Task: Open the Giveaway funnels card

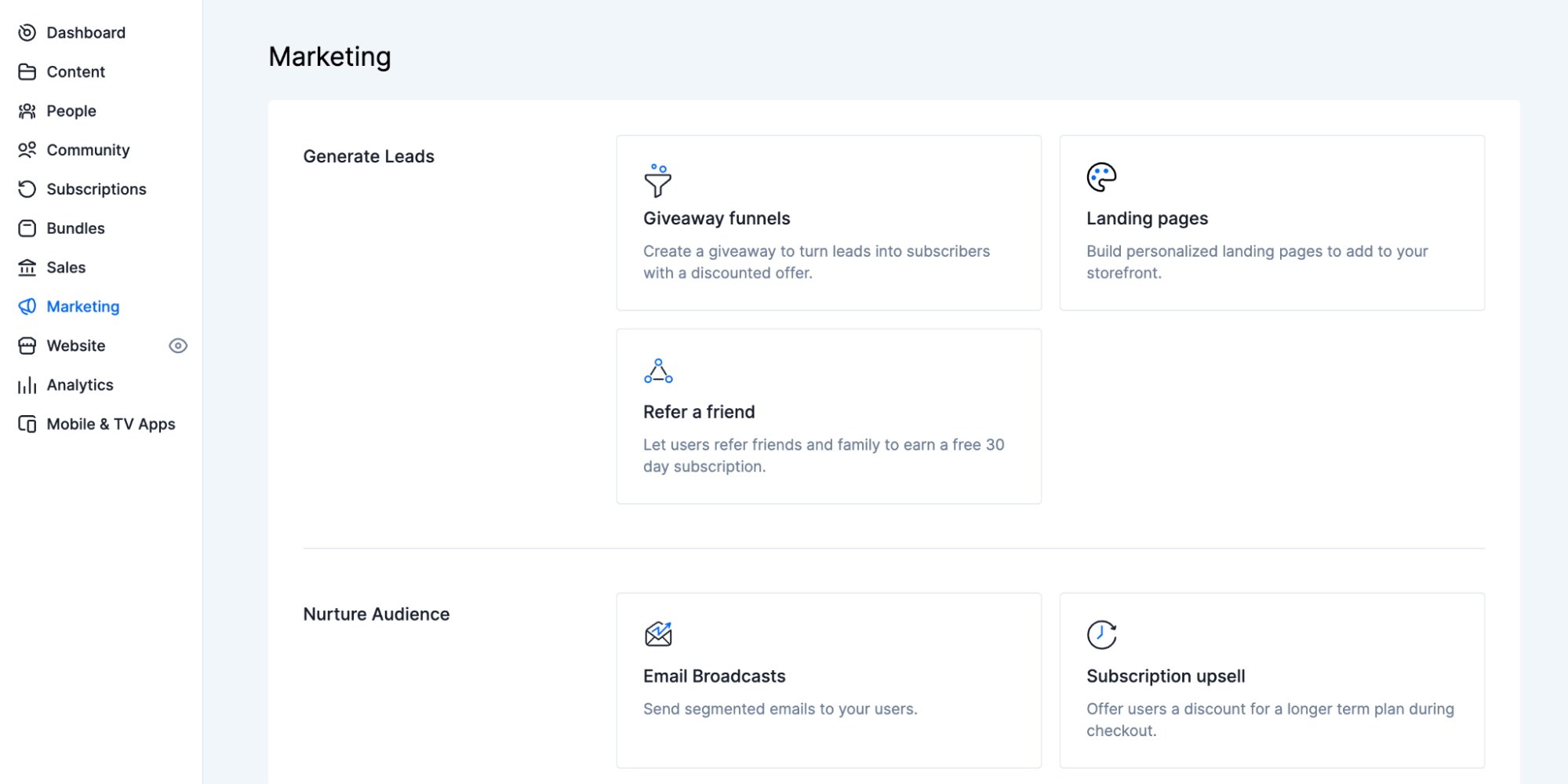Action: [x=828, y=223]
